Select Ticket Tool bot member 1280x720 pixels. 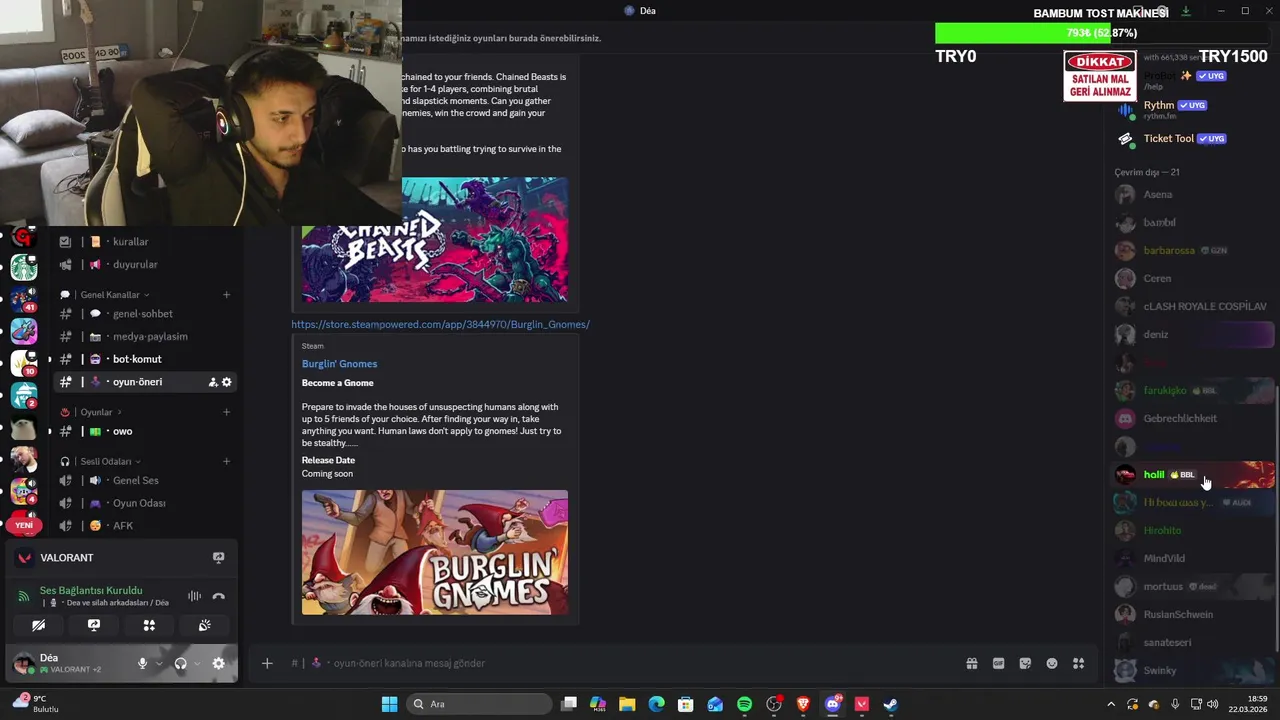tap(1194, 139)
